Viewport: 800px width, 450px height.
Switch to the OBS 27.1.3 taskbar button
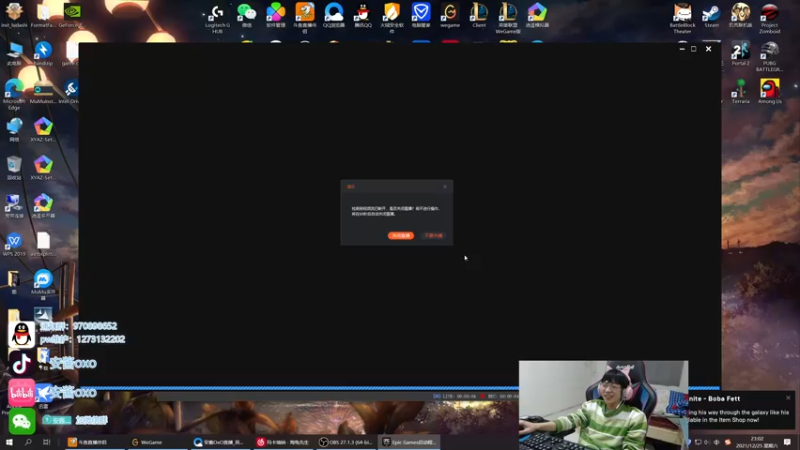click(346, 442)
